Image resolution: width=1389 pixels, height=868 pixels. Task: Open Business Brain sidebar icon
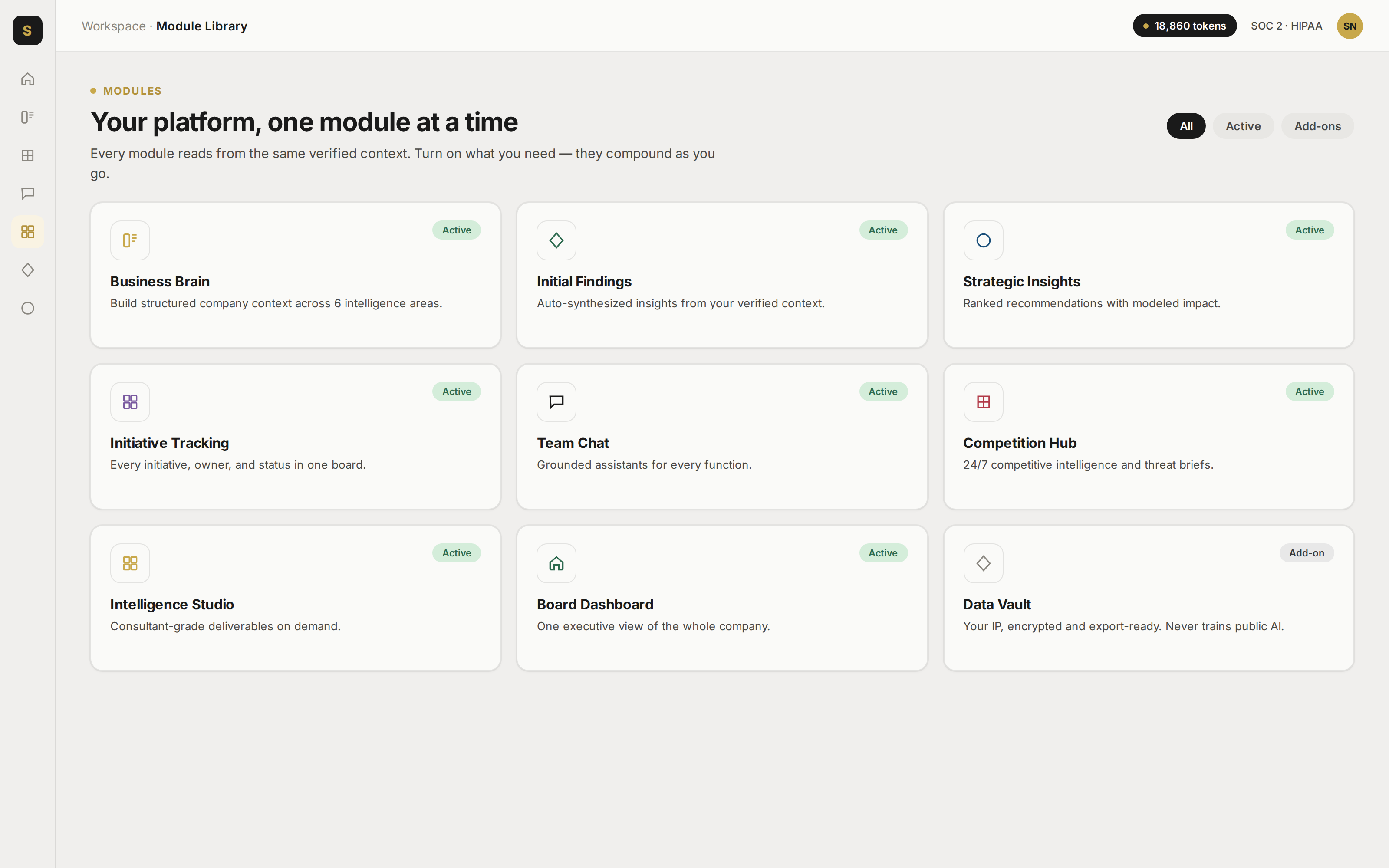[27, 117]
